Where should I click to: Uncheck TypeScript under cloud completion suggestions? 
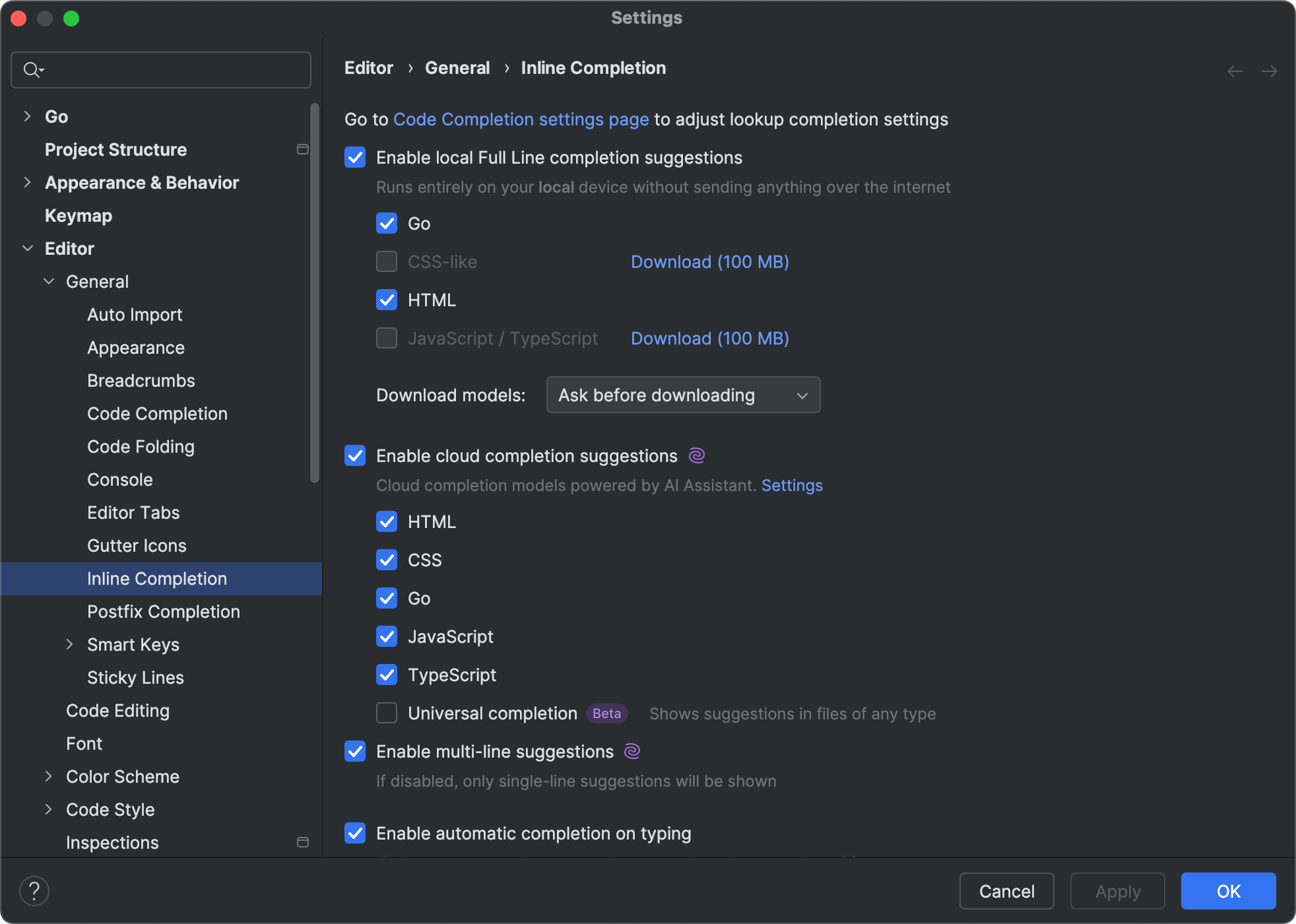[x=387, y=675]
